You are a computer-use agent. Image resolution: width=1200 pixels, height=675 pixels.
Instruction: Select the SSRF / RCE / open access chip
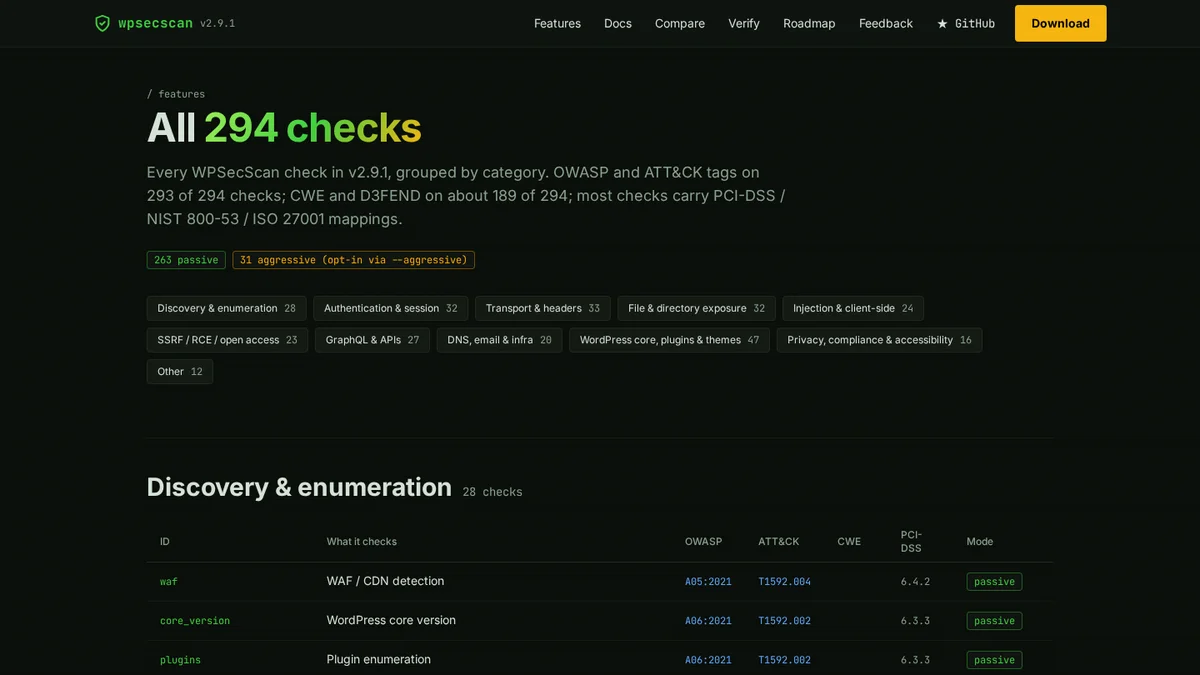pos(227,340)
